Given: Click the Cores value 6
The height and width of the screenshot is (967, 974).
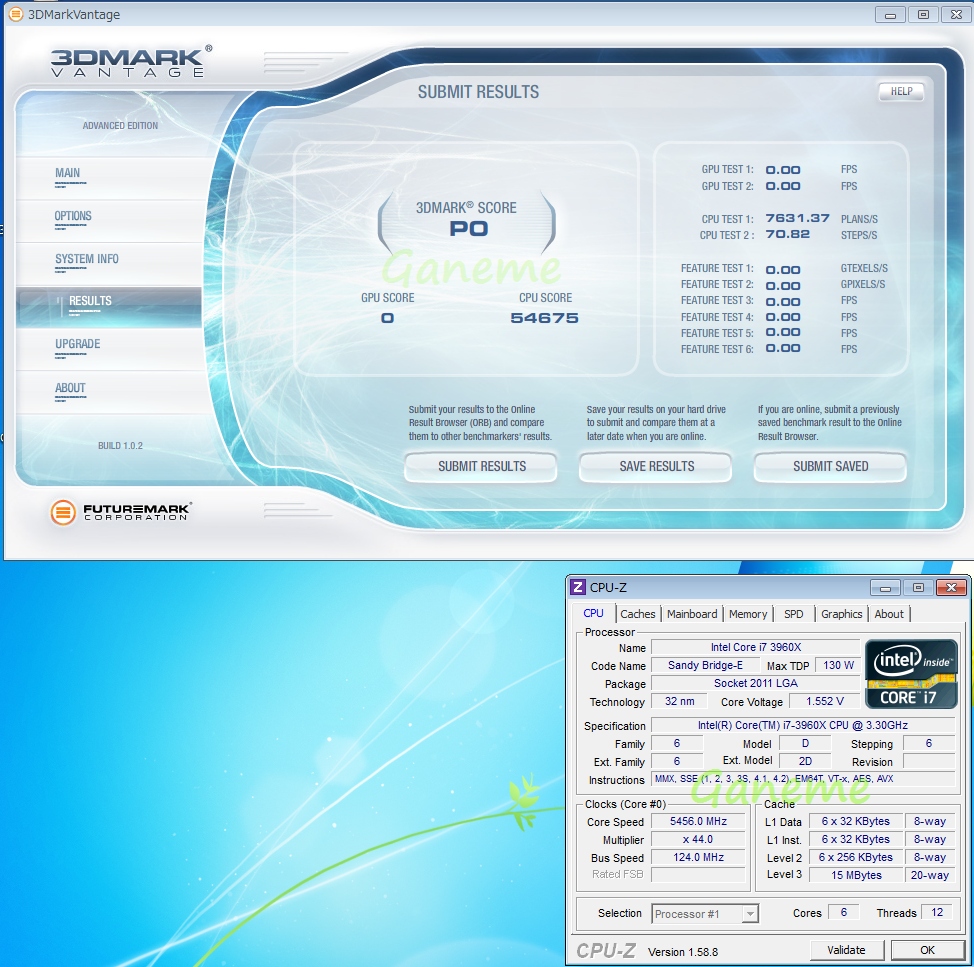Looking at the screenshot, I should tap(844, 912).
